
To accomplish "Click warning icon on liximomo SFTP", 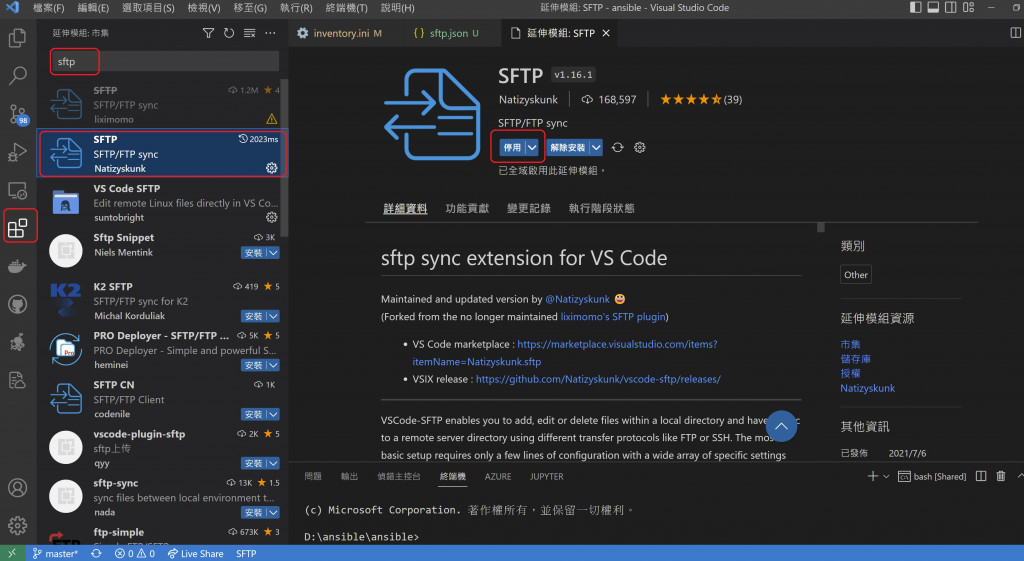I will point(272,119).
